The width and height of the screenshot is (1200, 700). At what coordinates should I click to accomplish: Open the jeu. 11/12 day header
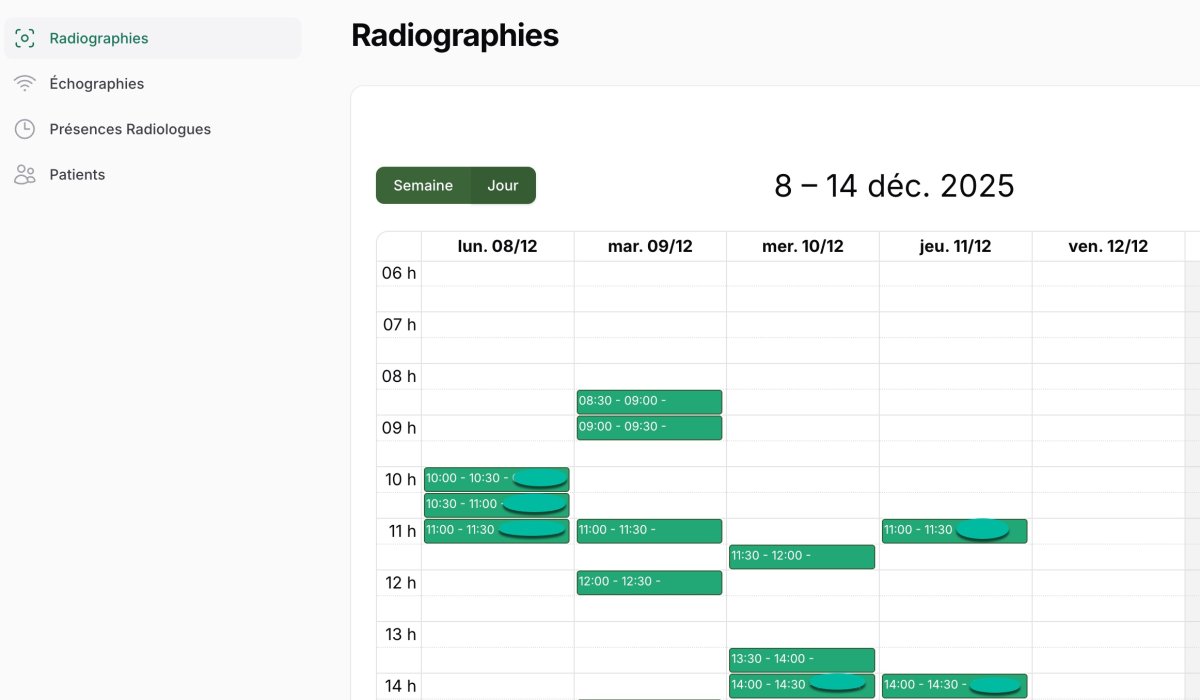click(955, 247)
